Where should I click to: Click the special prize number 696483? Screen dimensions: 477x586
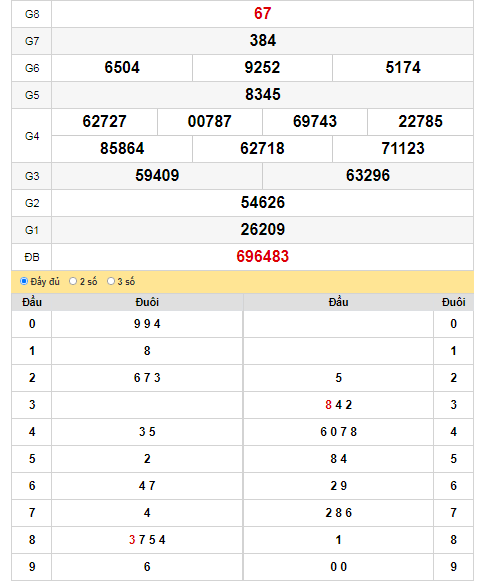click(262, 256)
